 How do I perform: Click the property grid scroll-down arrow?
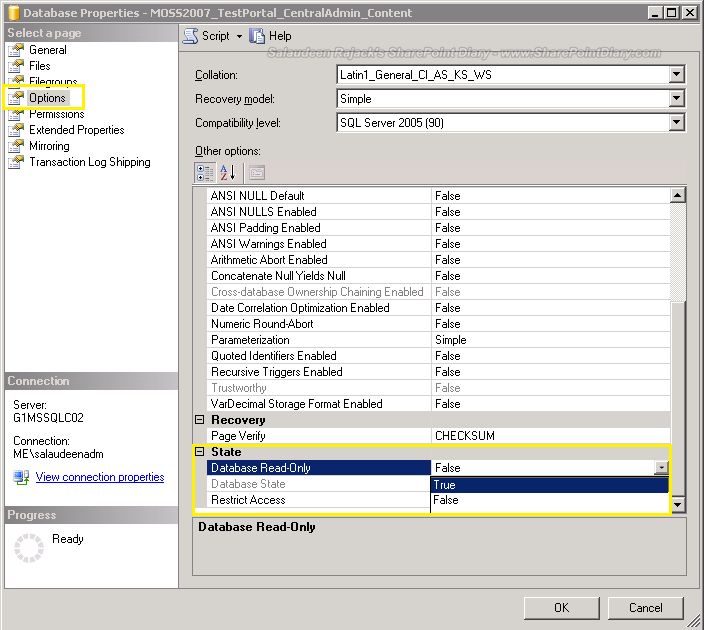[678, 505]
